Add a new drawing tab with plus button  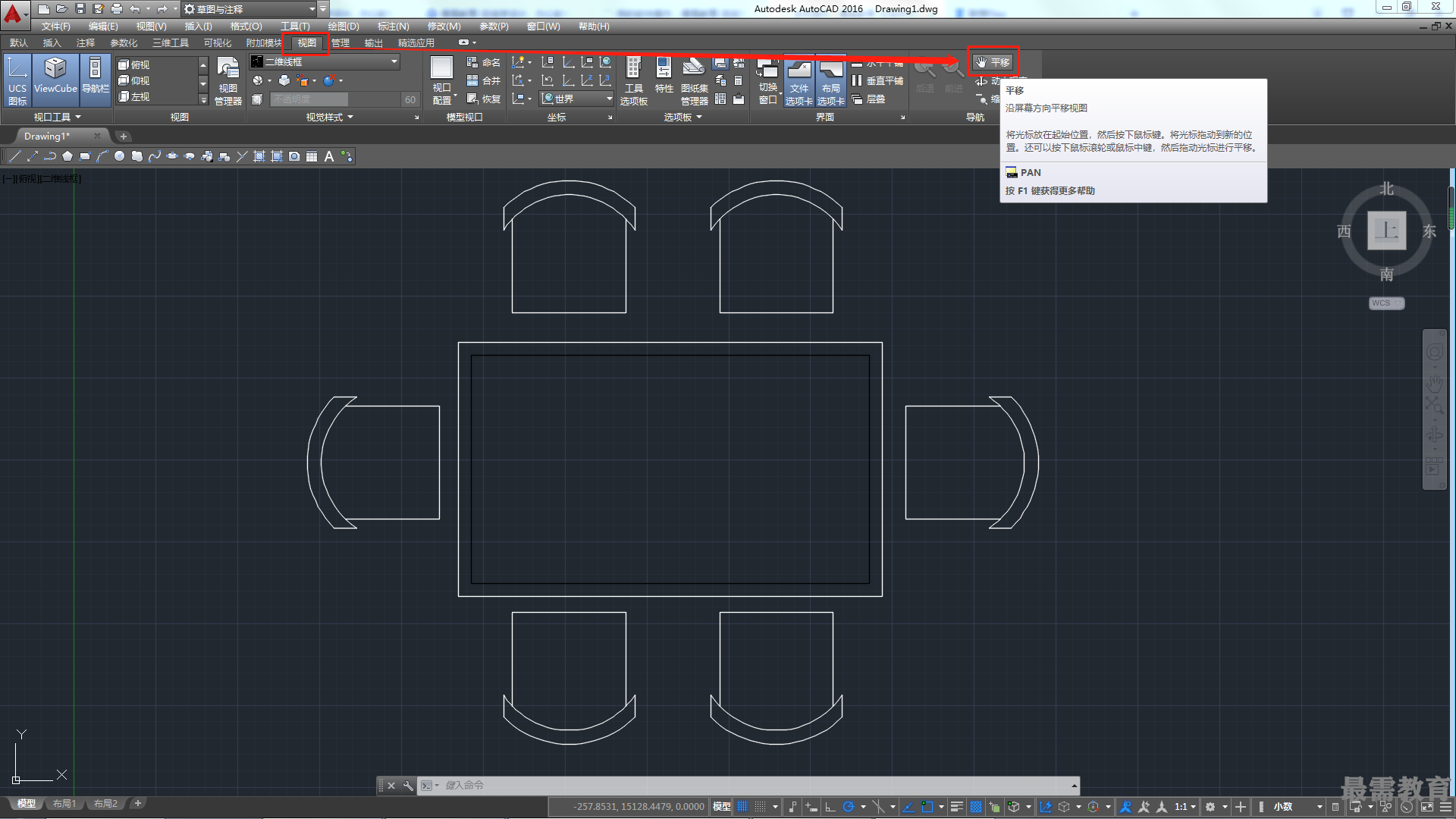[x=124, y=136]
